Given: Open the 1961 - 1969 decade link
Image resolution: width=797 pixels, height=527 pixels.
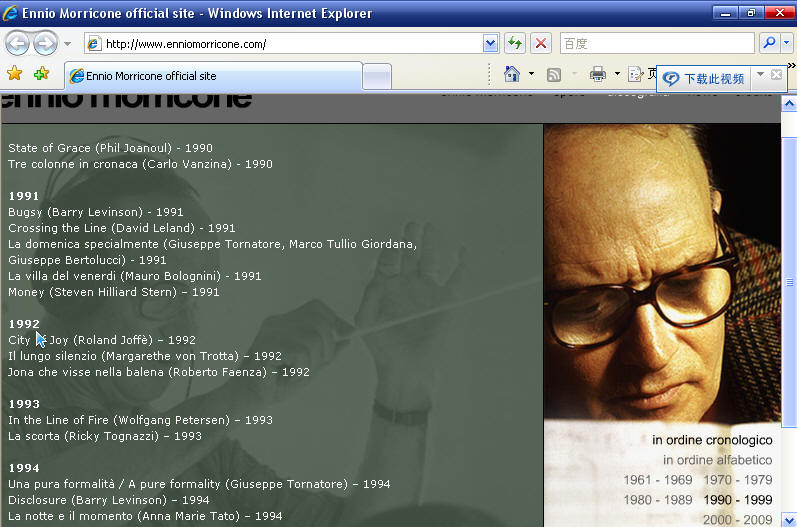Looking at the screenshot, I should coord(658,480).
